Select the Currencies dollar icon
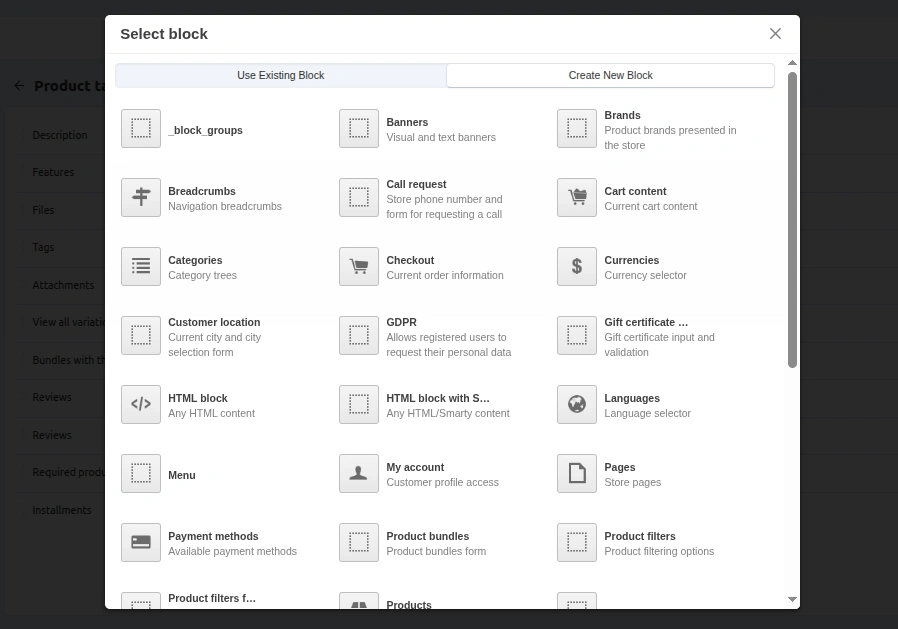This screenshot has width=898, height=629. [577, 266]
